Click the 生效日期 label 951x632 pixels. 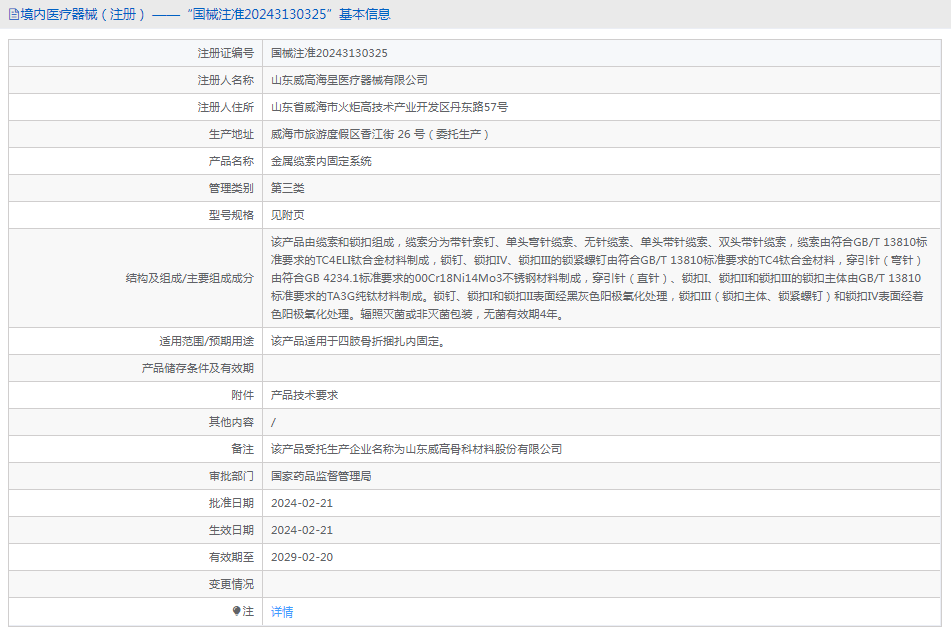(x=231, y=530)
